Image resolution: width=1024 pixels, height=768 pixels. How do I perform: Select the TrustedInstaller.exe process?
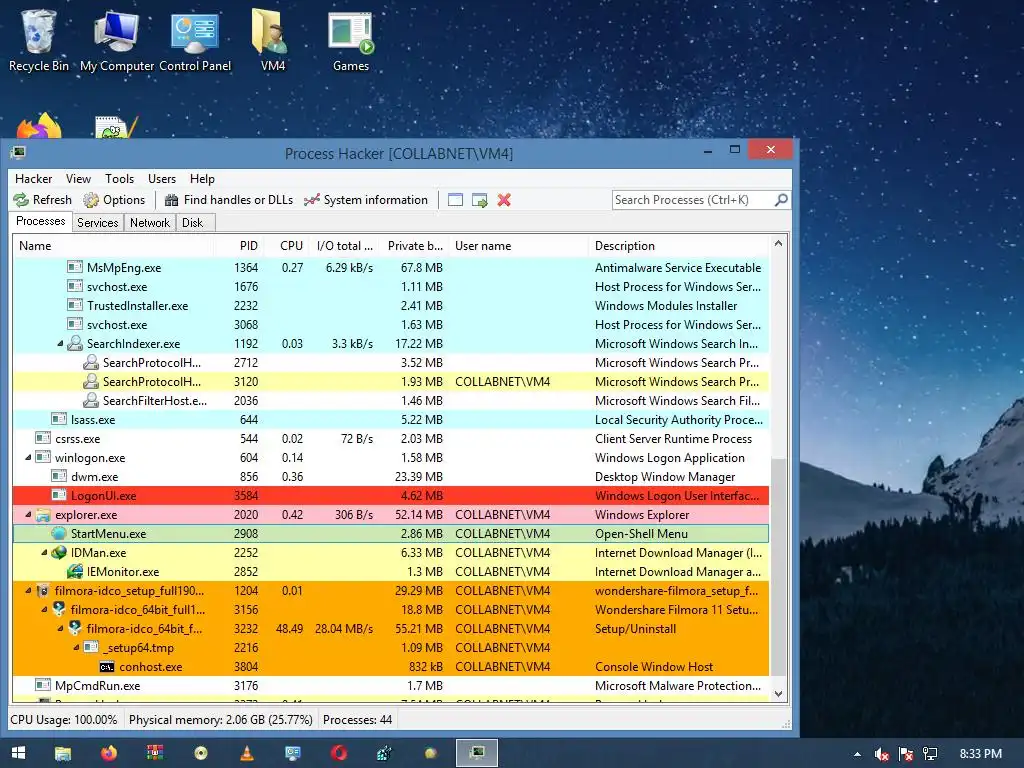pyautogui.click(x=391, y=306)
